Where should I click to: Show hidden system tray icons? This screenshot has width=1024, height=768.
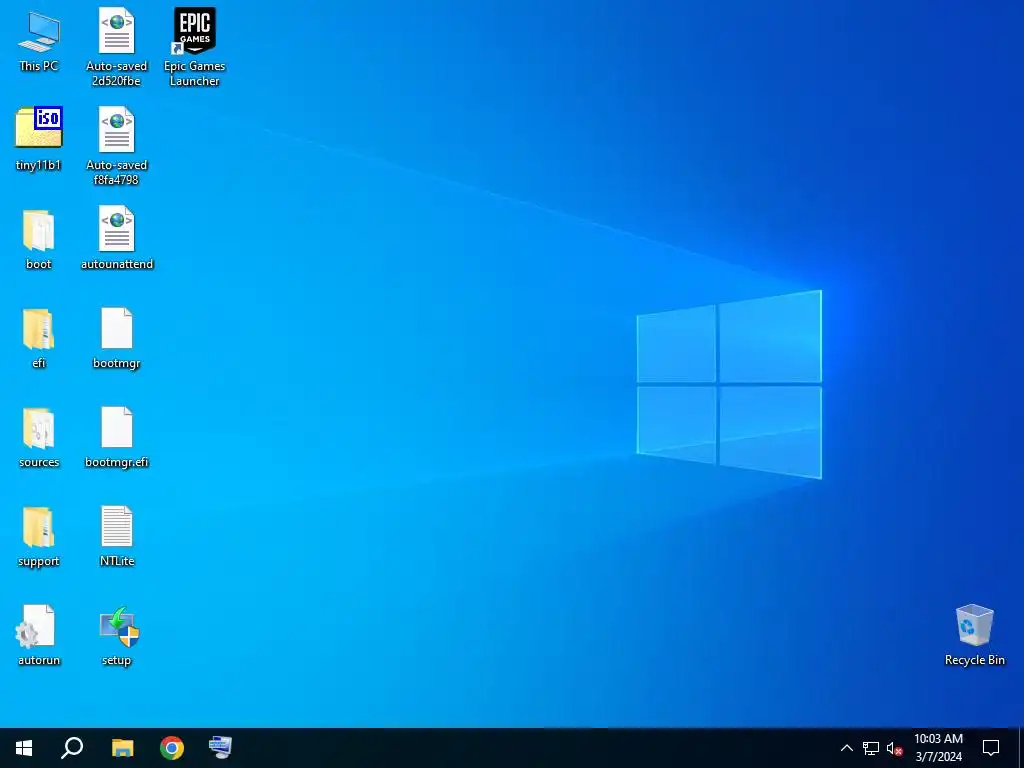point(846,748)
